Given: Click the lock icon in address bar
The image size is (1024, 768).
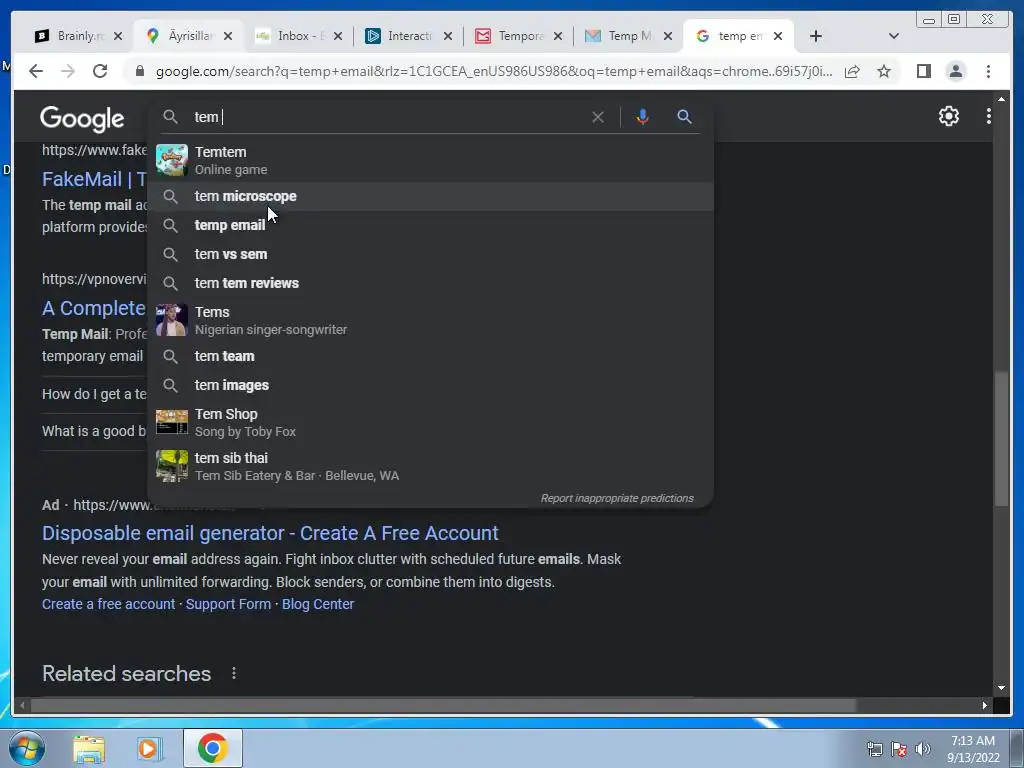Looking at the screenshot, I should [139, 71].
